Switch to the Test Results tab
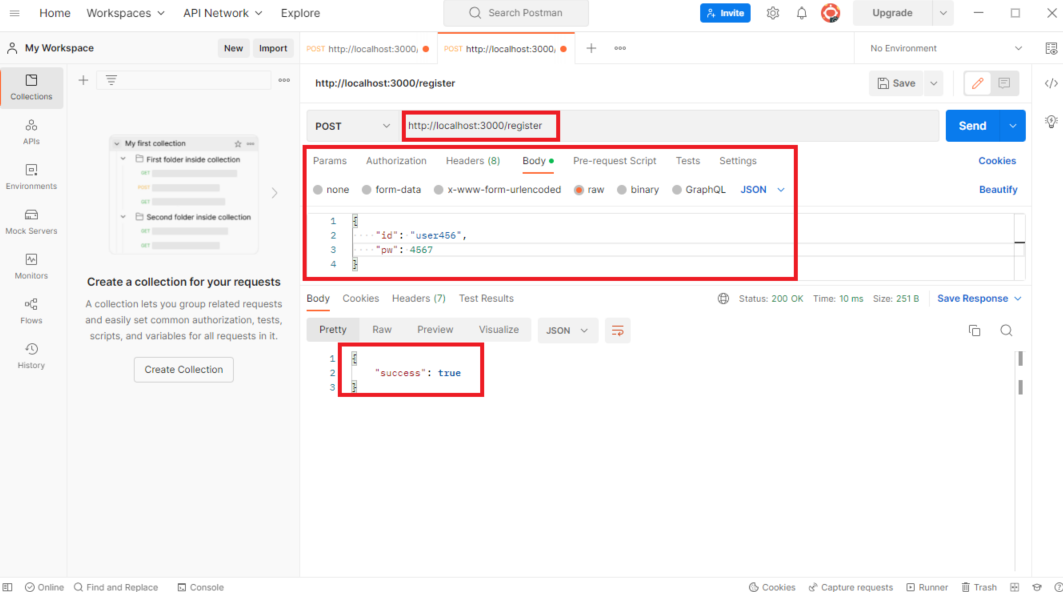Viewport: 1063px width, 592px height. click(486, 298)
